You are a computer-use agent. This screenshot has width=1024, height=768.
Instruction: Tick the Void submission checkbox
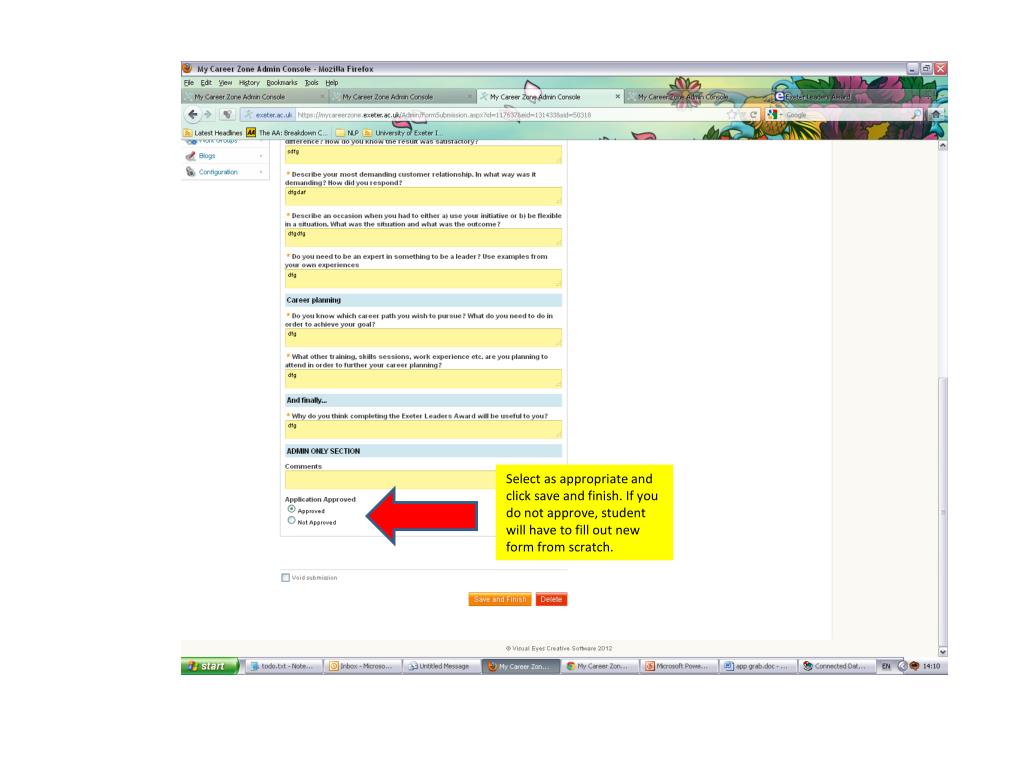[x=285, y=577]
